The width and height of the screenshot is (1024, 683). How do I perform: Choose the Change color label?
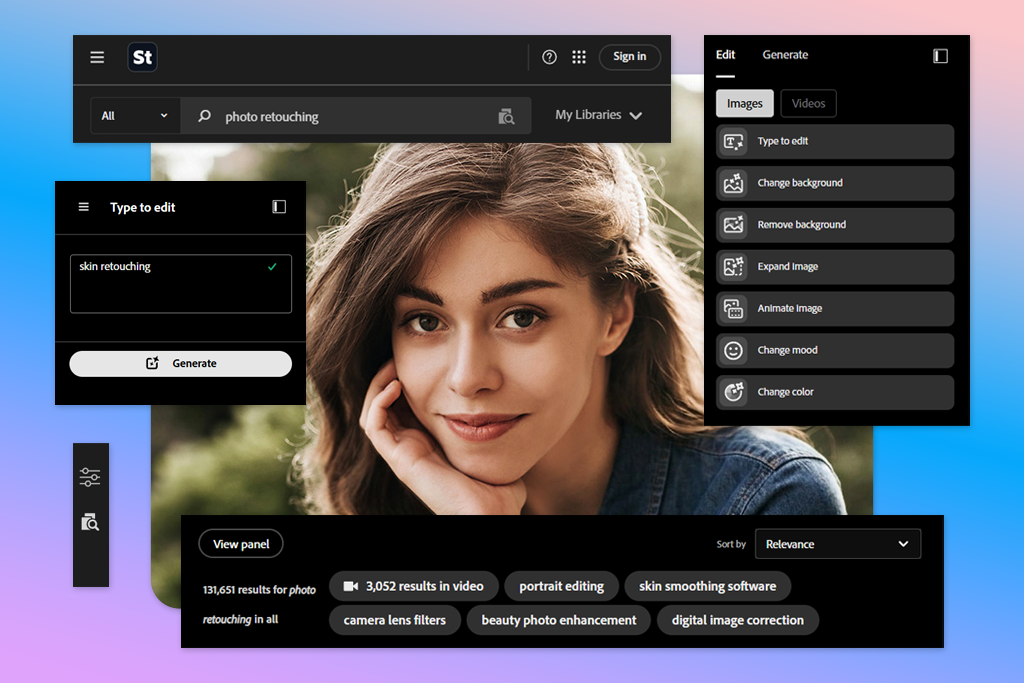785,392
